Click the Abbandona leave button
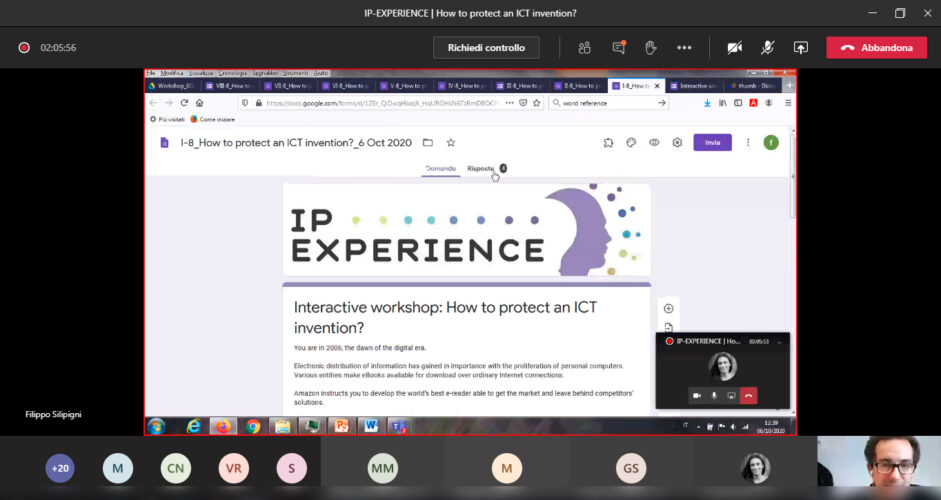The width and height of the screenshot is (941, 500). pyautogui.click(x=877, y=48)
